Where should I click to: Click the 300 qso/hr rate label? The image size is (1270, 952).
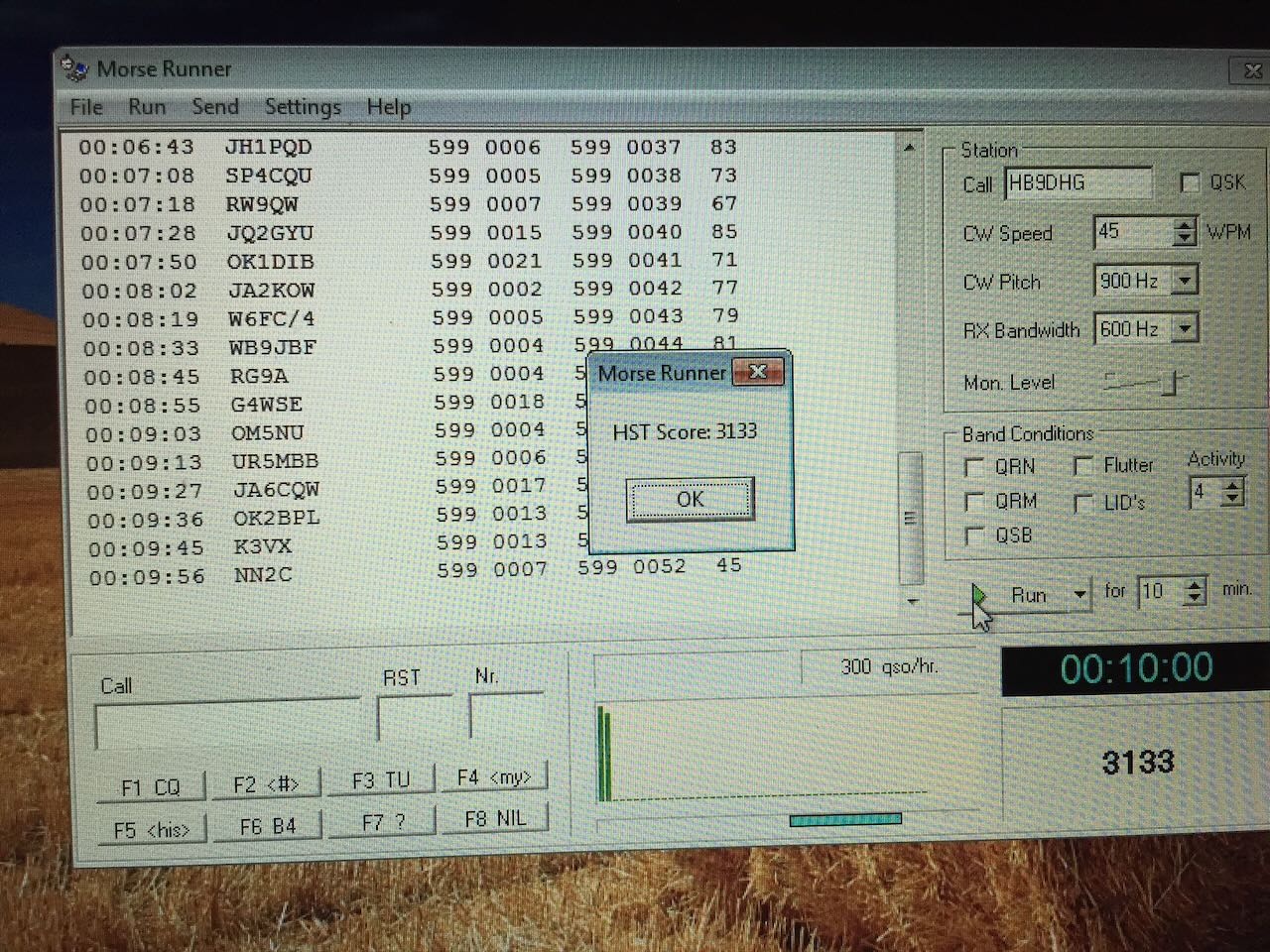click(x=889, y=666)
